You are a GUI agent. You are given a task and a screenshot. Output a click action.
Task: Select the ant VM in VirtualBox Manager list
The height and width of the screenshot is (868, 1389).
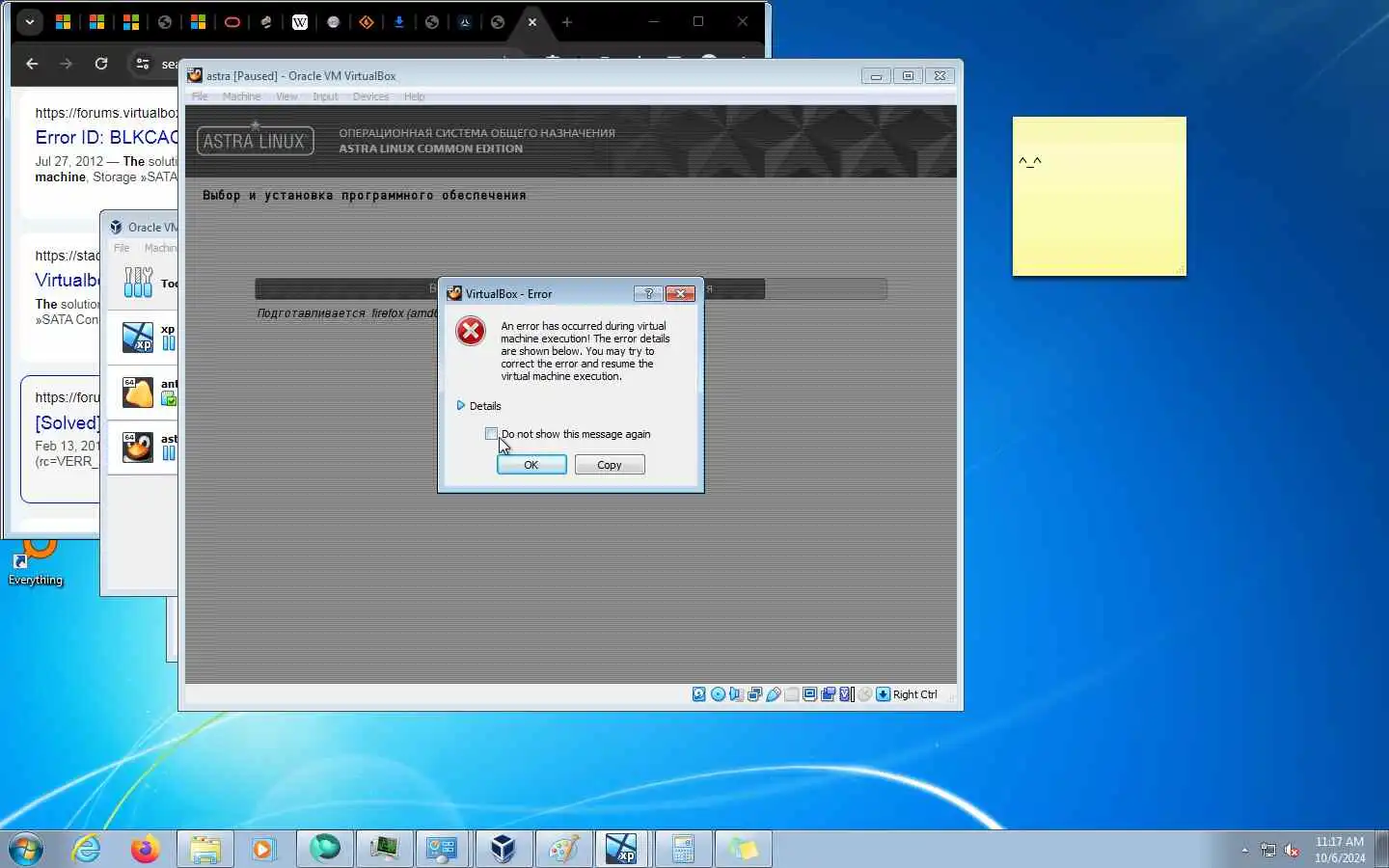pos(143,392)
